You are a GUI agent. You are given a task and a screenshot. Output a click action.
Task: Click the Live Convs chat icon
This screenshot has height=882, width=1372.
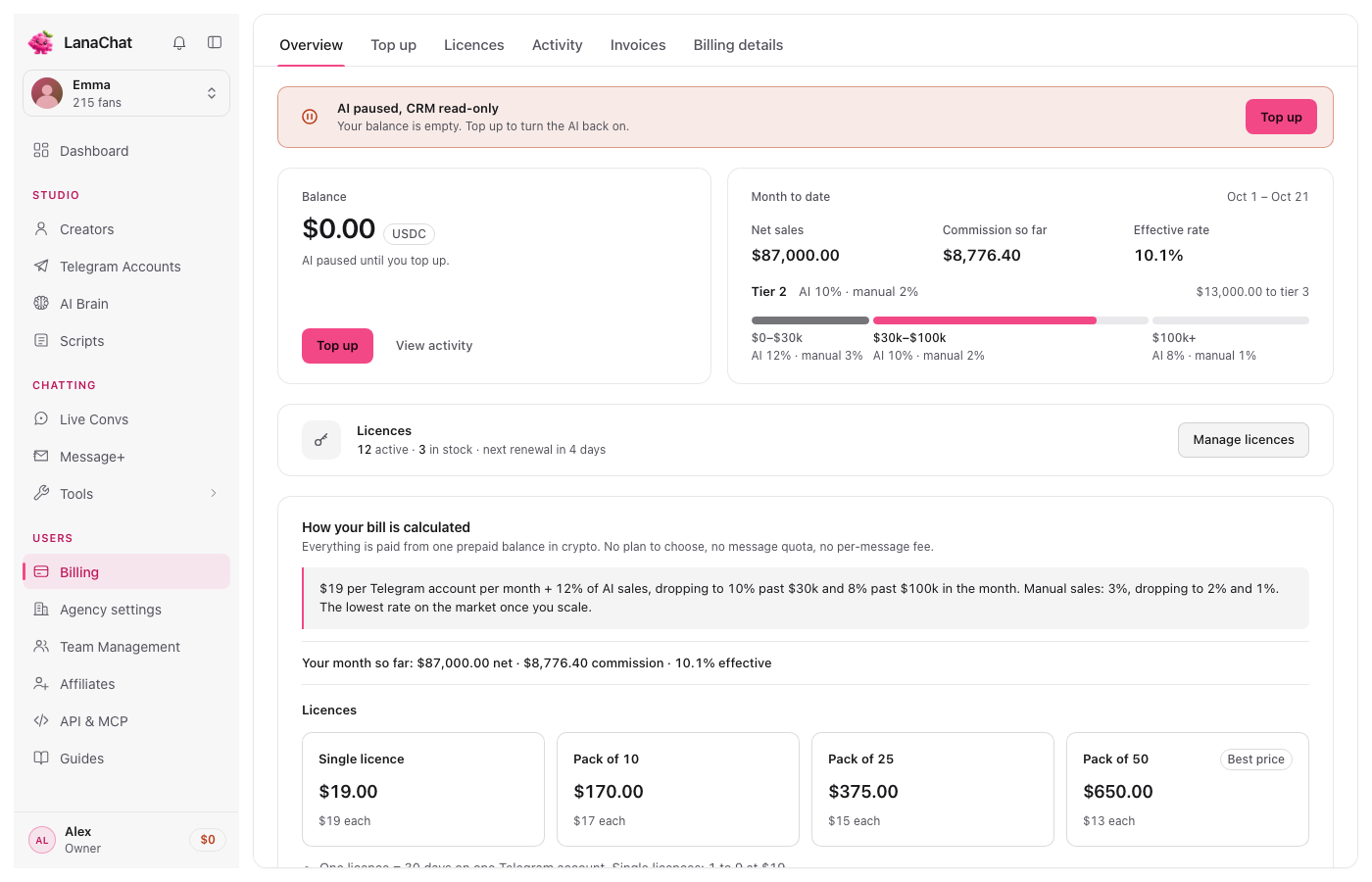tap(41, 418)
